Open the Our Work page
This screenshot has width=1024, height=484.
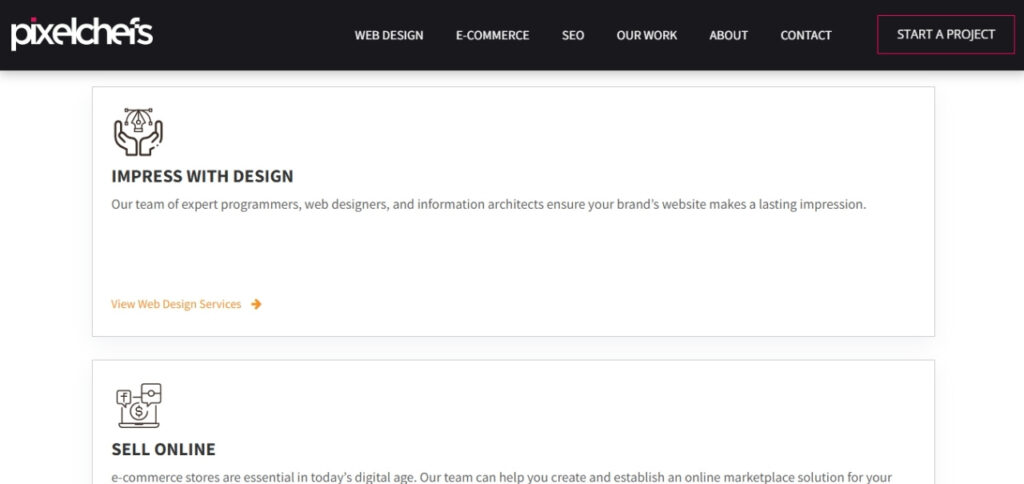646,35
